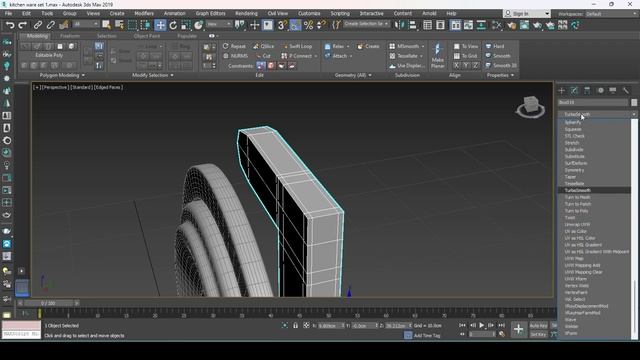The width and height of the screenshot is (640, 360).
Task: Activate the Select and Rotate tool
Action: point(173,25)
